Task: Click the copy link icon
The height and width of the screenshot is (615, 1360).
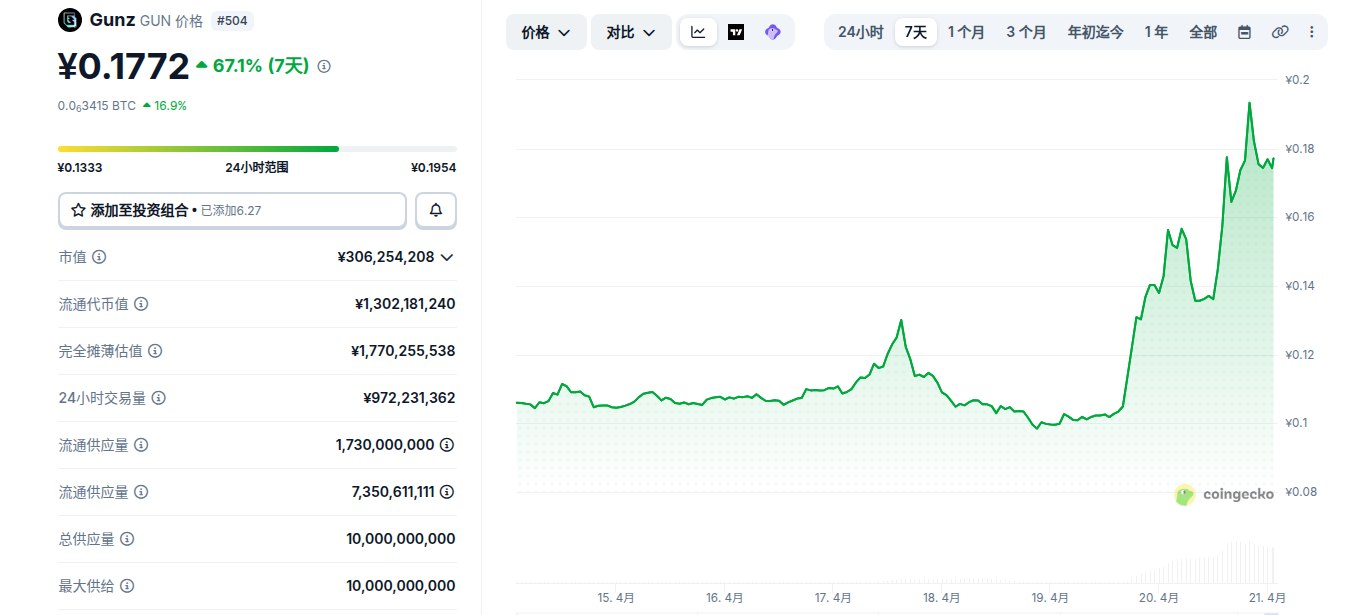Action: (1280, 32)
